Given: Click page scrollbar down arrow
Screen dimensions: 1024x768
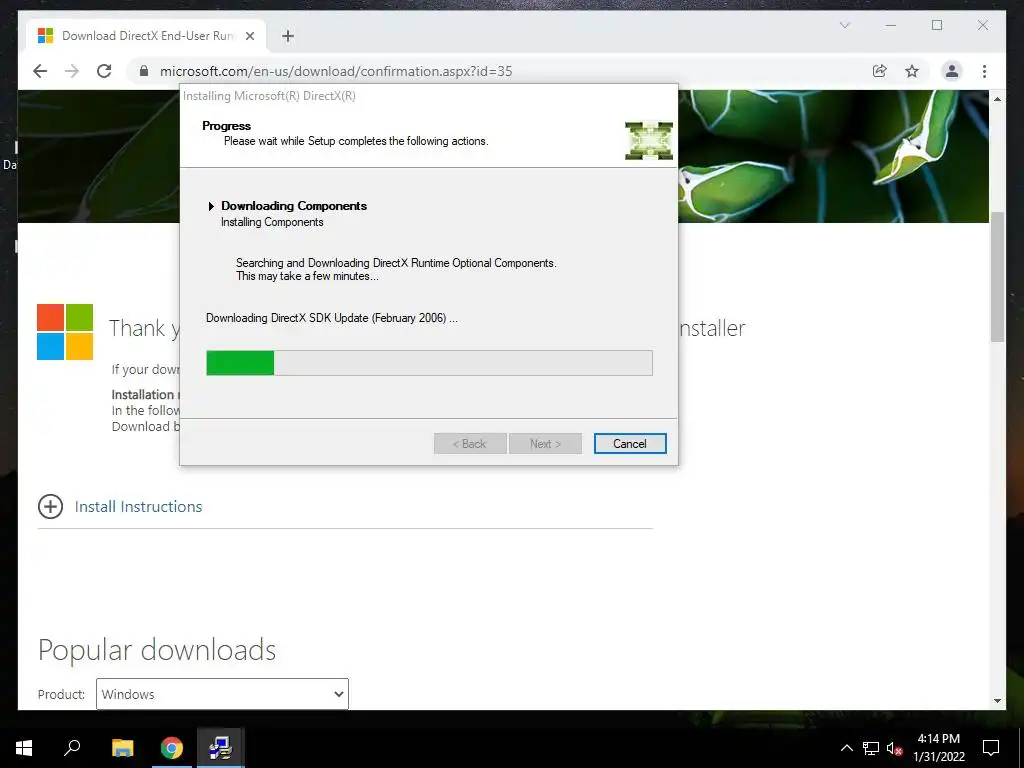Looking at the screenshot, I should click(x=997, y=701).
